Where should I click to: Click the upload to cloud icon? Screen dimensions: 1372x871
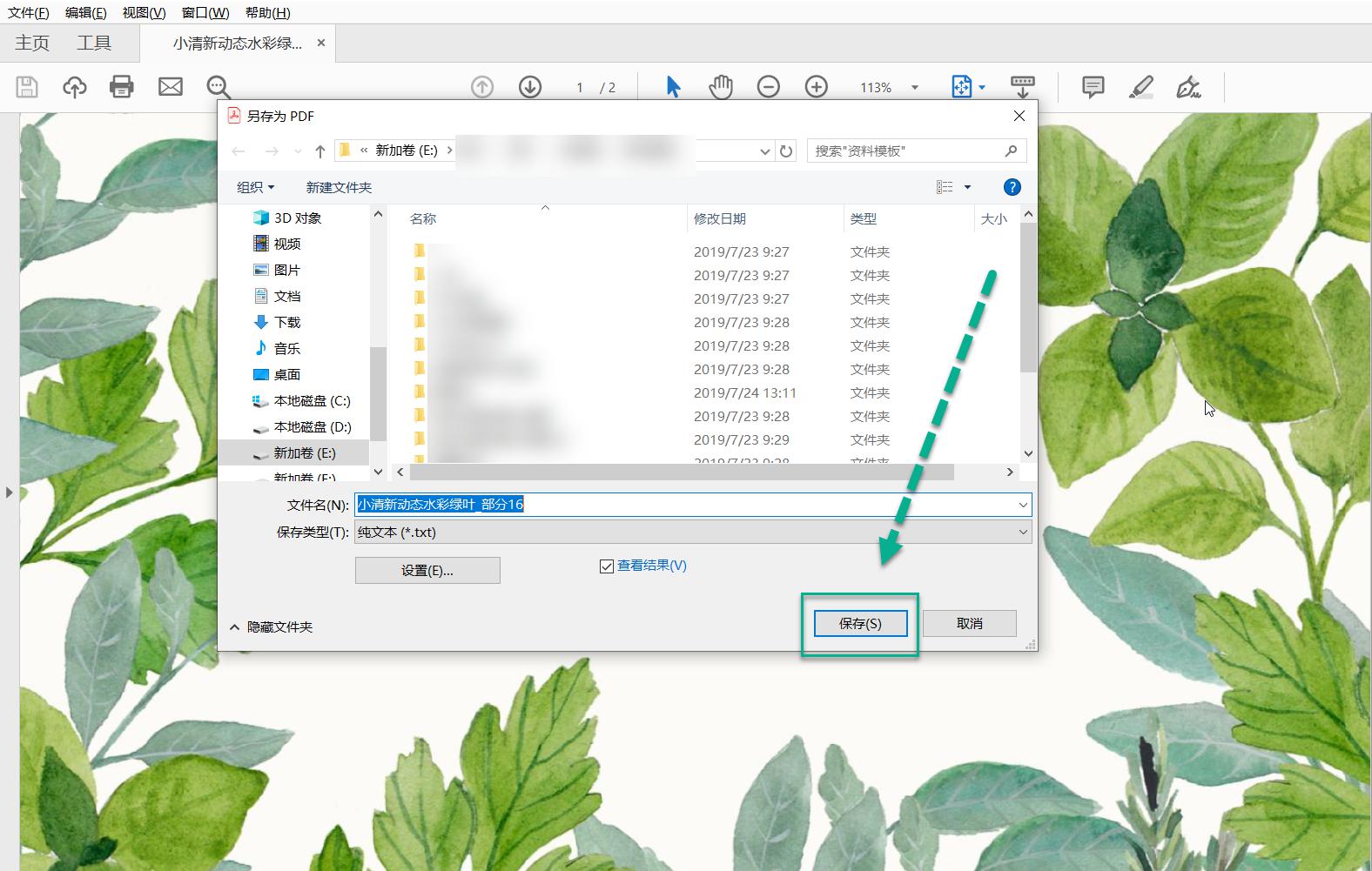pos(75,86)
